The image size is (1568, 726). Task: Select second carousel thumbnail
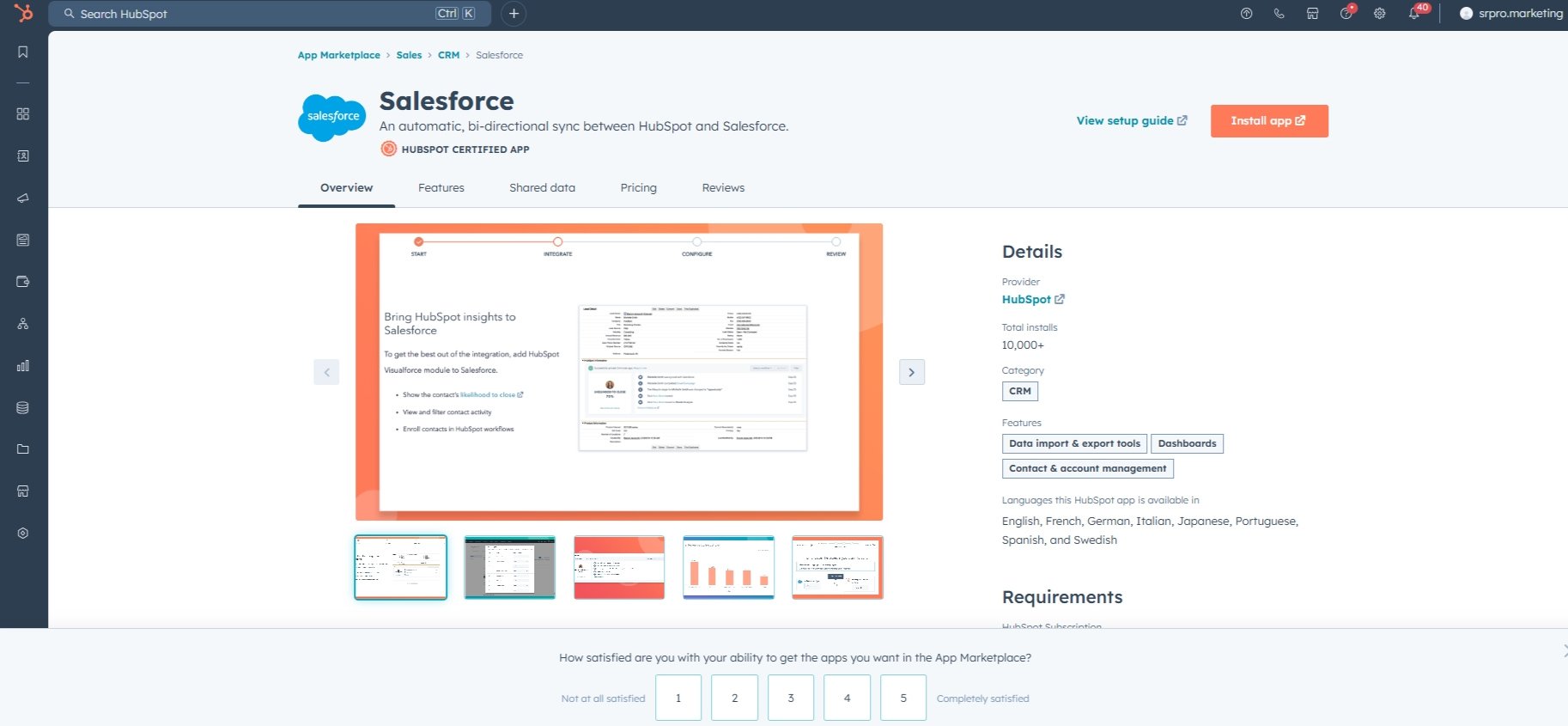(510, 567)
